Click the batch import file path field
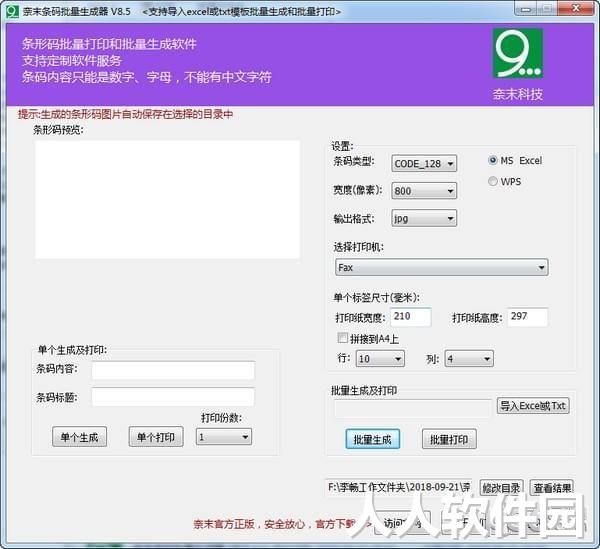Image resolution: width=600 pixels, height=549 pixels. [x=413, y=409]
